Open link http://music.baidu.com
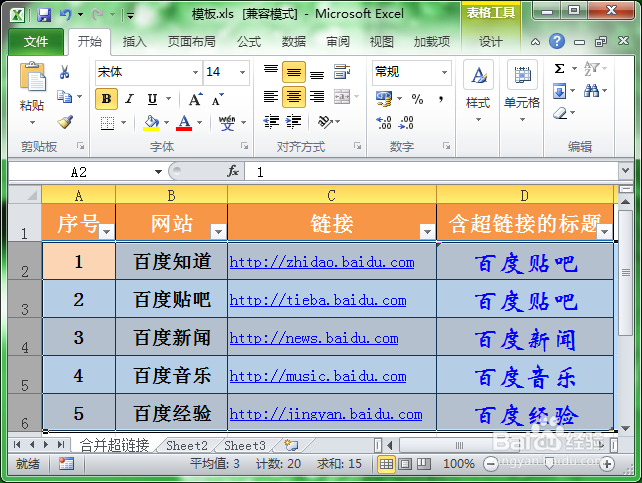The image size is (642, 483). 318,376
